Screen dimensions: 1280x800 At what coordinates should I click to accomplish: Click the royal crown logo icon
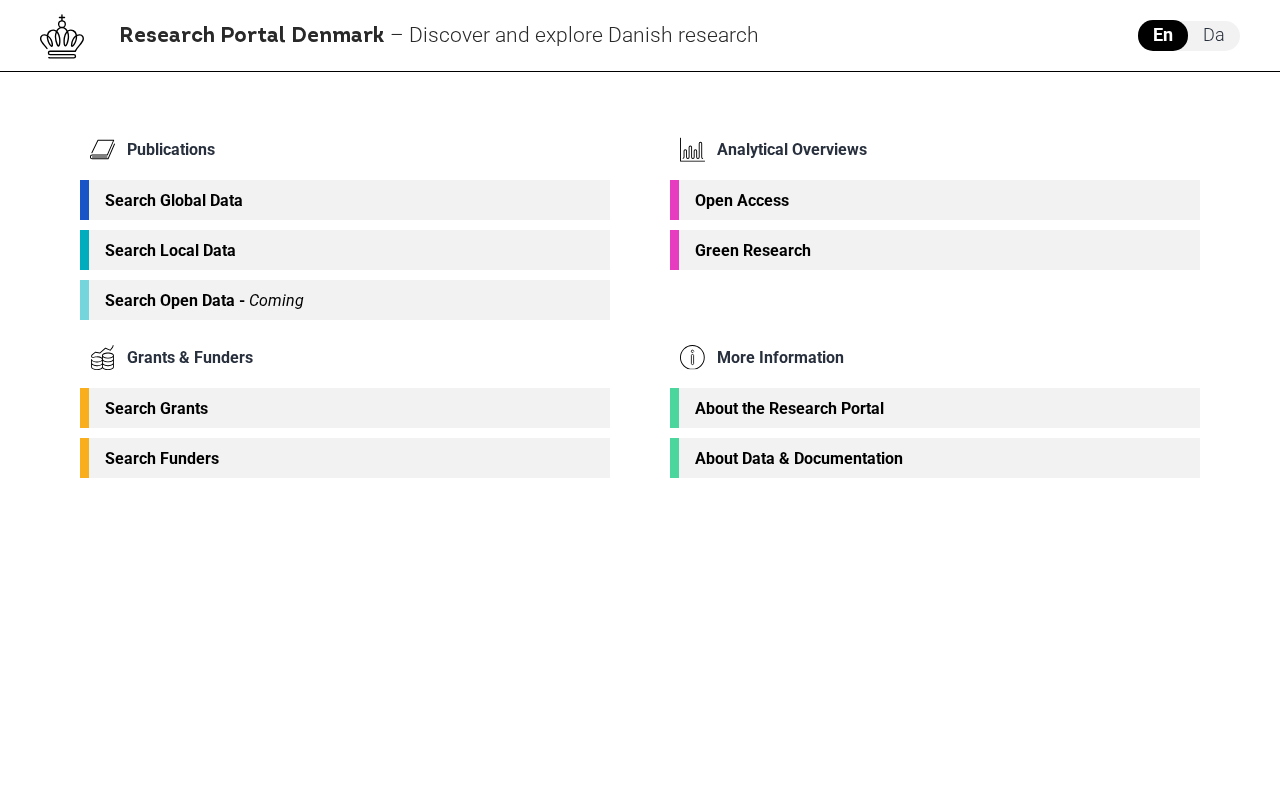click(x=62, y=36)
